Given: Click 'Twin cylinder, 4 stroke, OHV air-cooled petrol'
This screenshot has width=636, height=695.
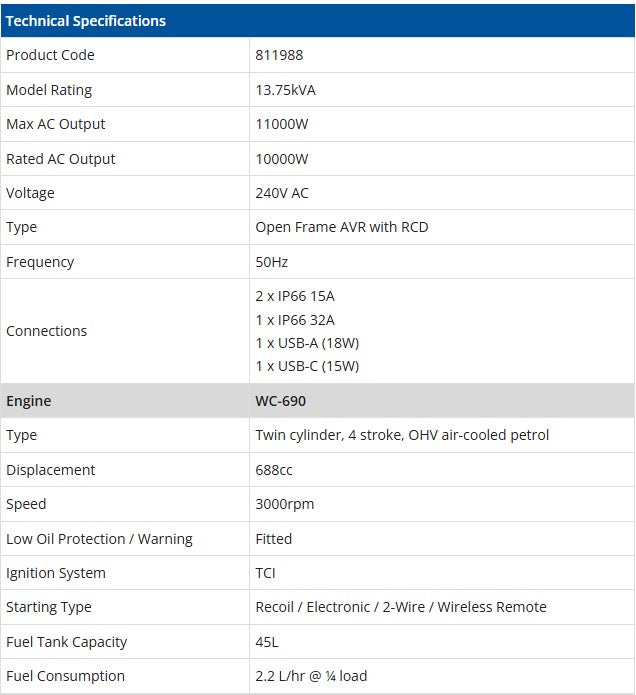Looking at the screenshot, I should [402, 435].
